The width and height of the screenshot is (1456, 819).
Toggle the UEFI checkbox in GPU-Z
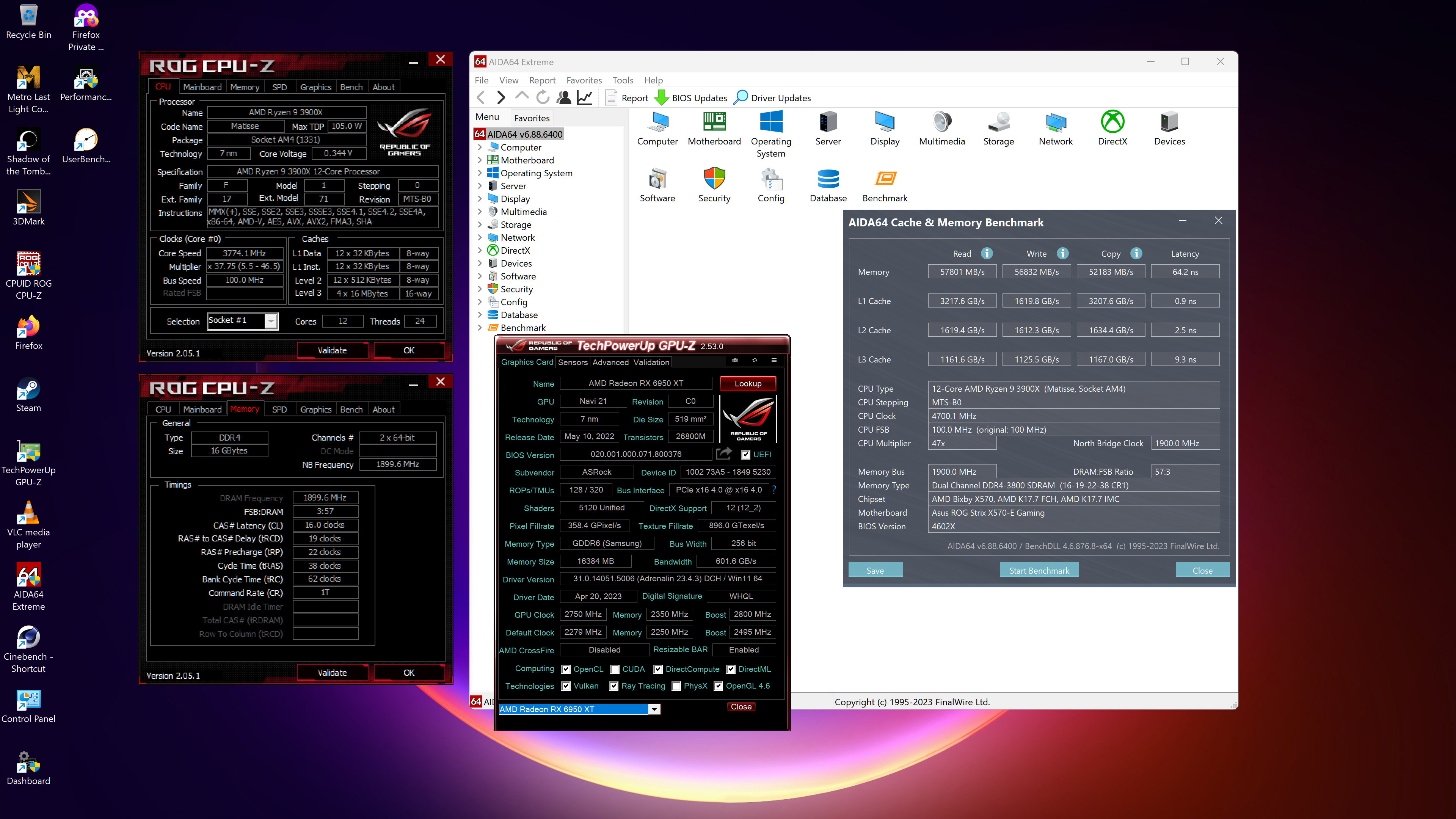tap(745, 455)
